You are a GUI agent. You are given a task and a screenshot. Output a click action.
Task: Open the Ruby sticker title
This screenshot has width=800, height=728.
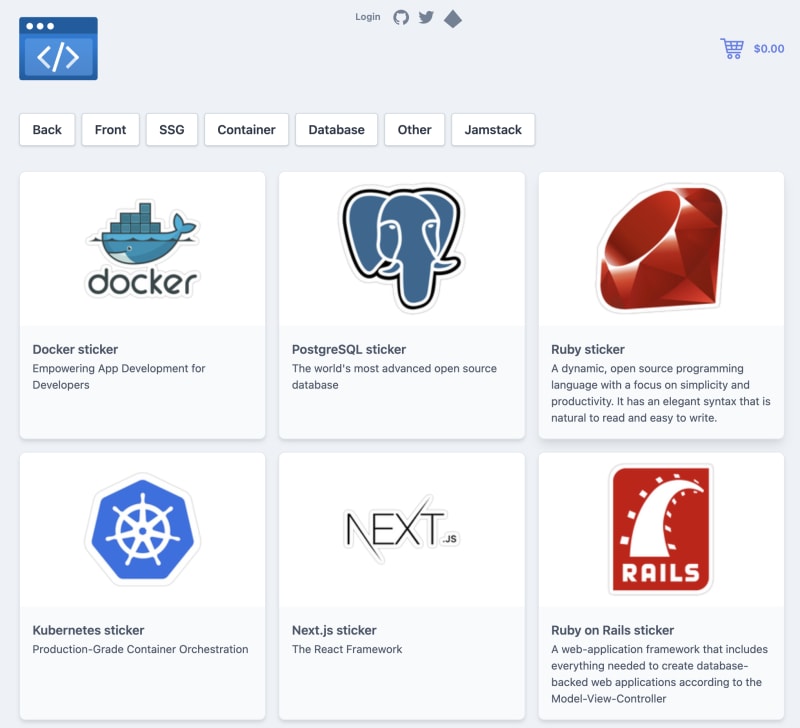click(x=588, y=349)
